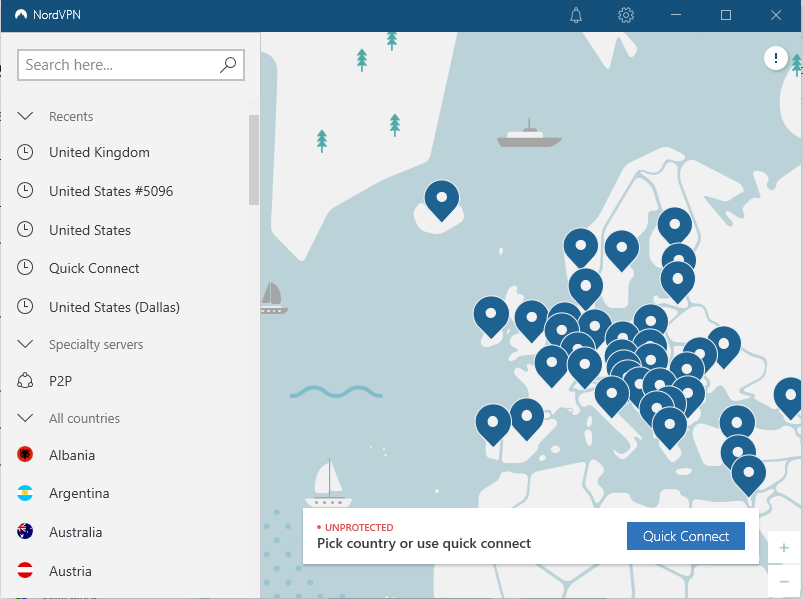803x599 pixels.
Task: Zoom out of the map with minus
Action: pyautogui.click(x=784, y=582)
